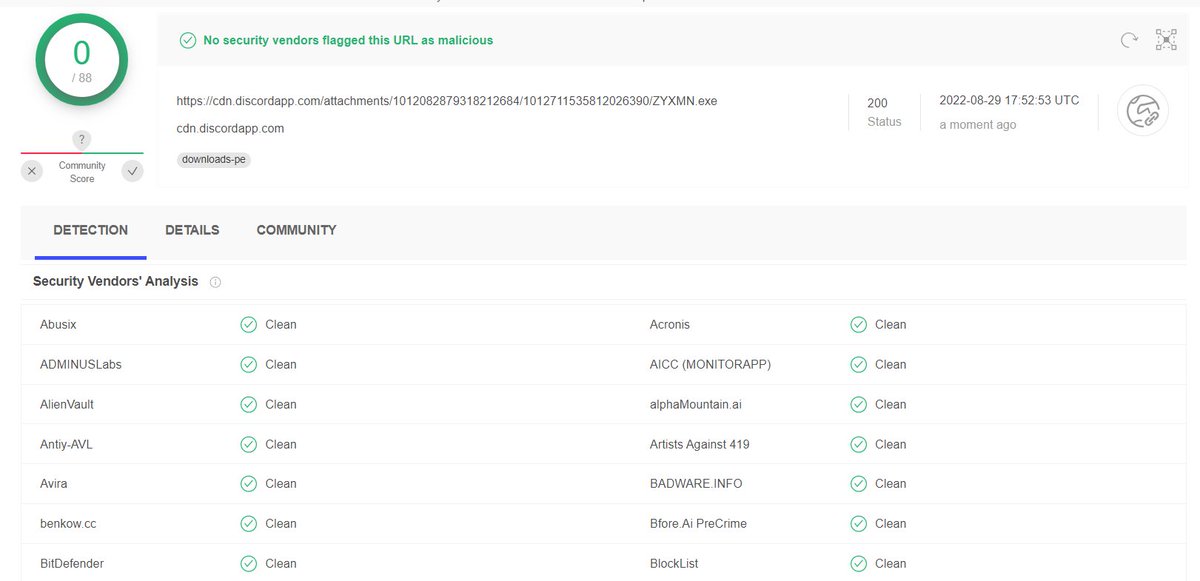This screenshot has width=1200, height=581.
Task: Click the Clean check icon for ADMINUSLabs
Action: click(x=248, y=364)
